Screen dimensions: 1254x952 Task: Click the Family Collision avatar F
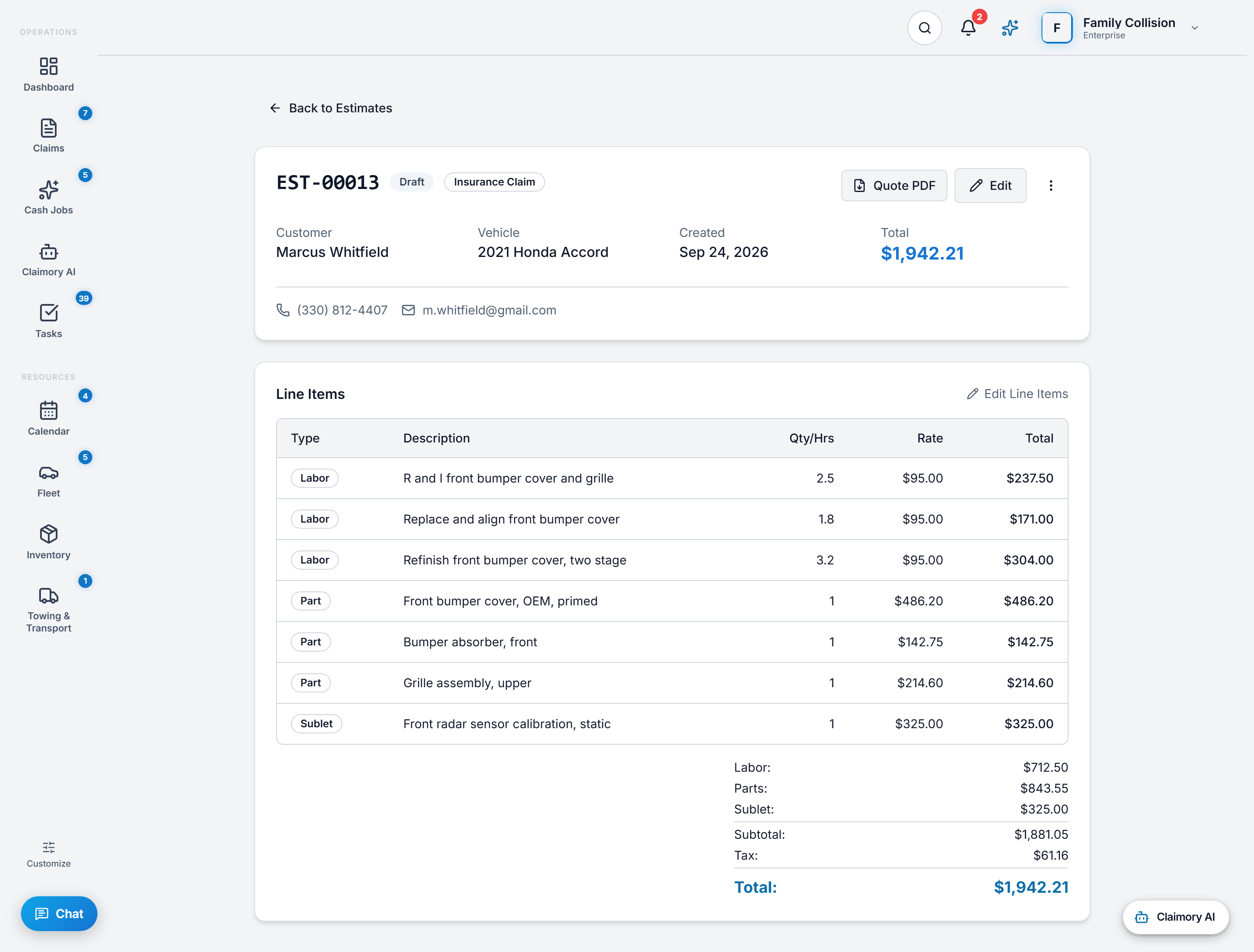click(1056, 28)
